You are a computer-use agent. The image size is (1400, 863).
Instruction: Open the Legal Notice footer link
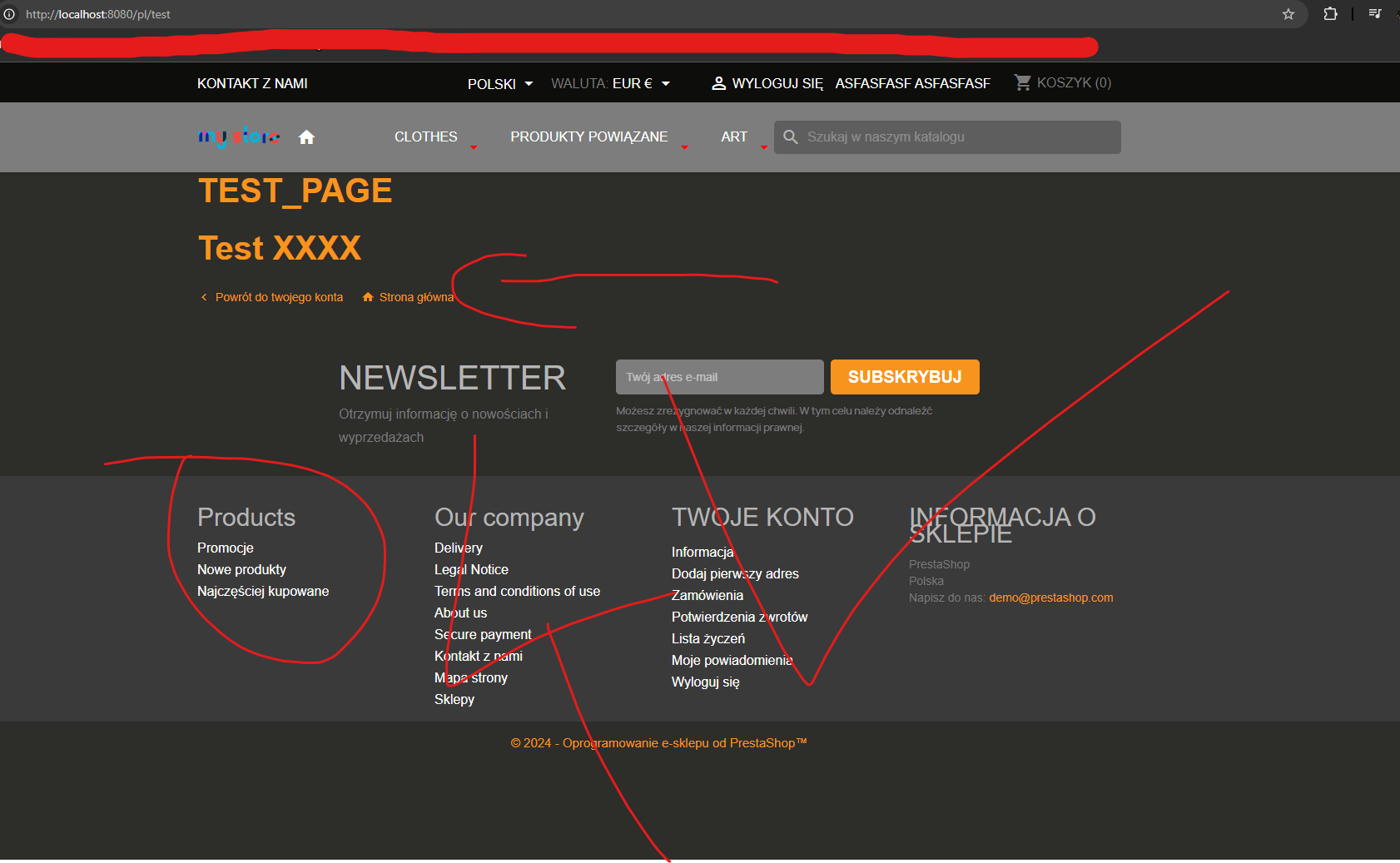tap(471, 569)
